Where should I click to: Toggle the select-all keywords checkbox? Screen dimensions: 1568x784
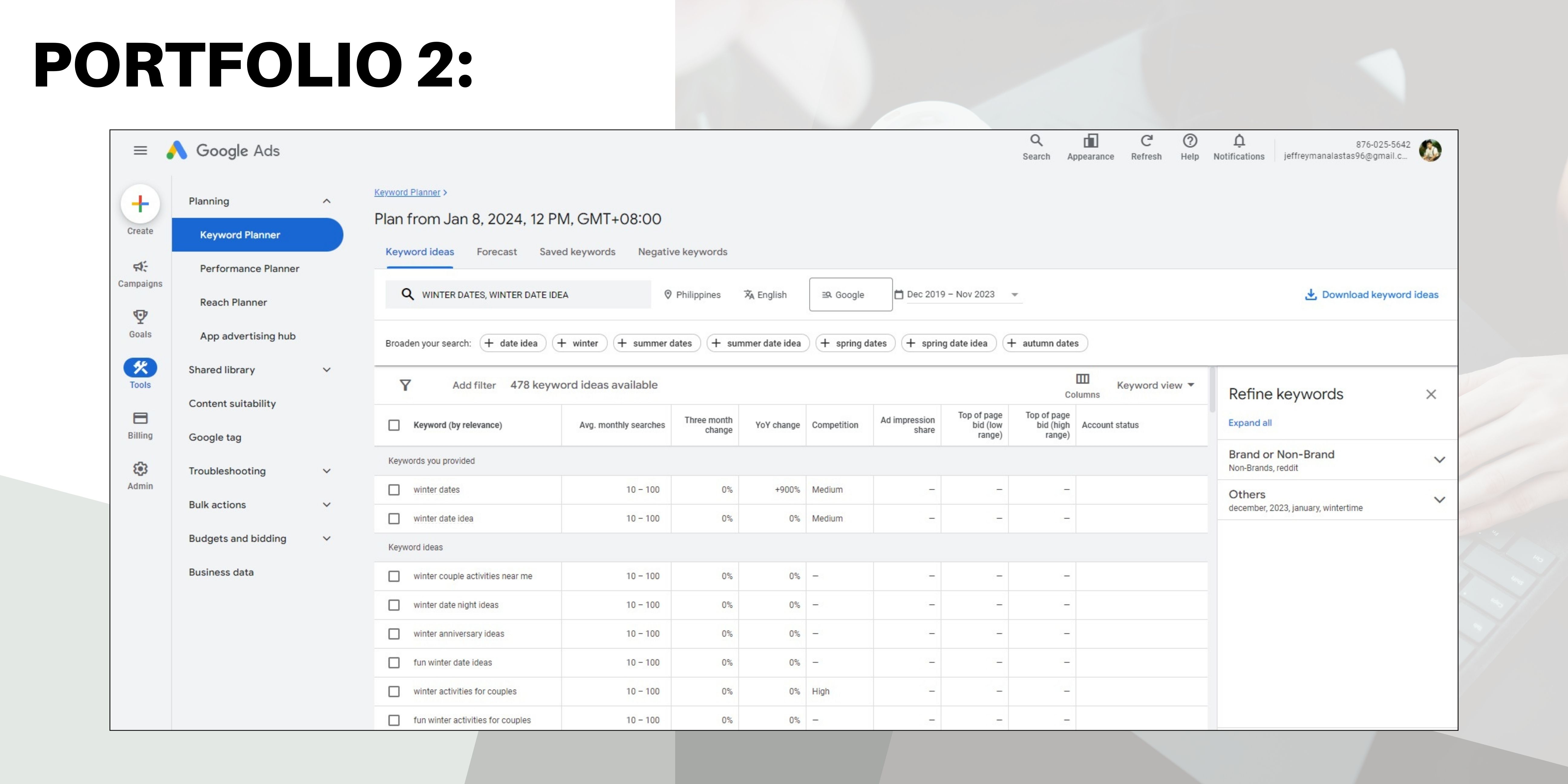(x=394, y=425)
